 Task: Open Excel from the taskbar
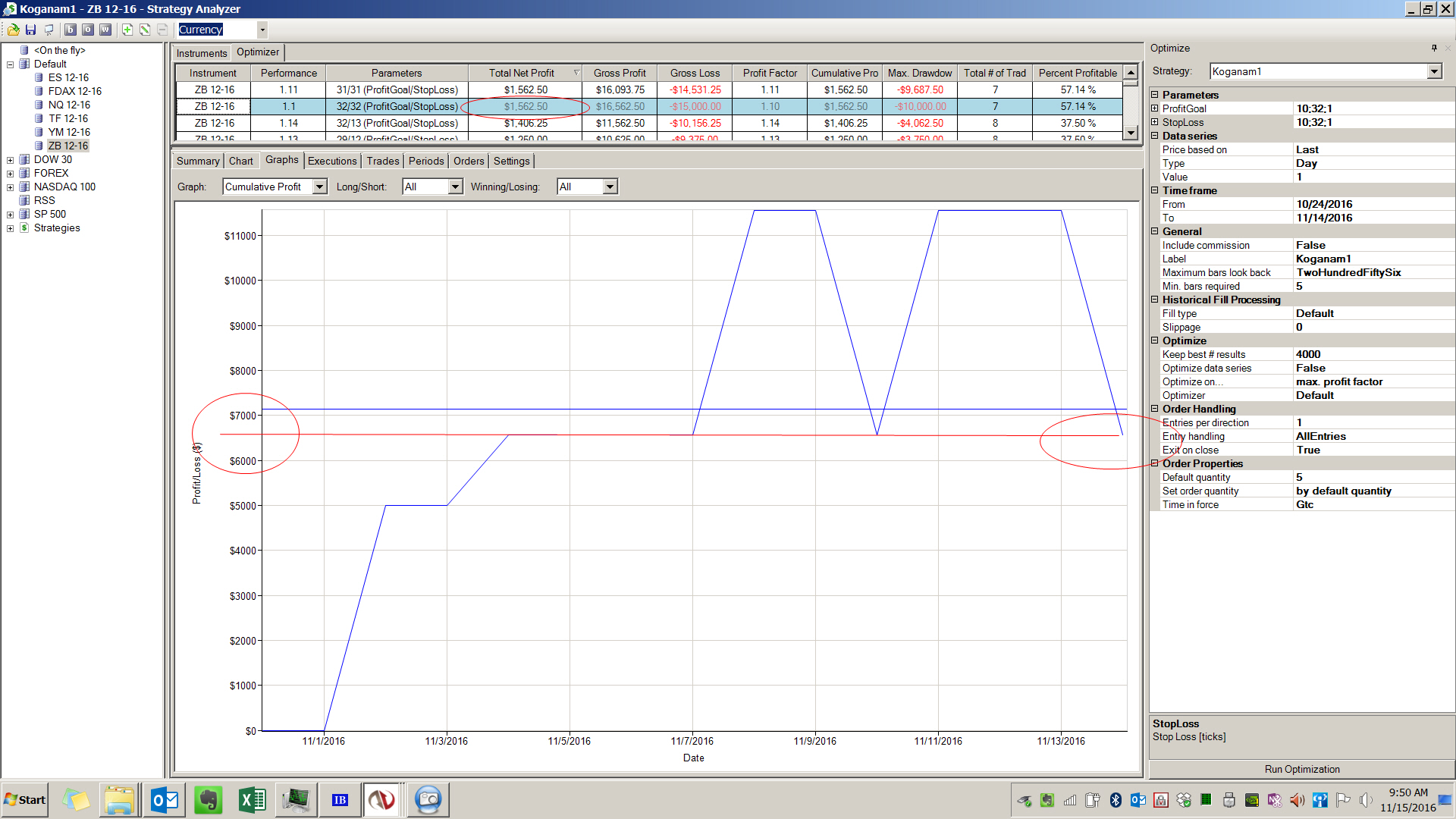[x=252, y=799]
